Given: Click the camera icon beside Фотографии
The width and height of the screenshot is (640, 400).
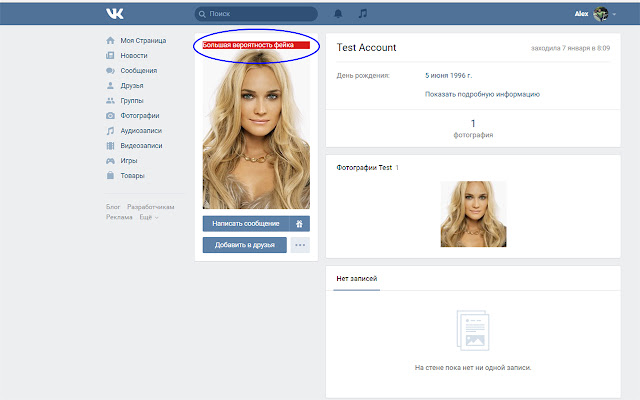Looking at the screenshot, I should click(110, 116).
